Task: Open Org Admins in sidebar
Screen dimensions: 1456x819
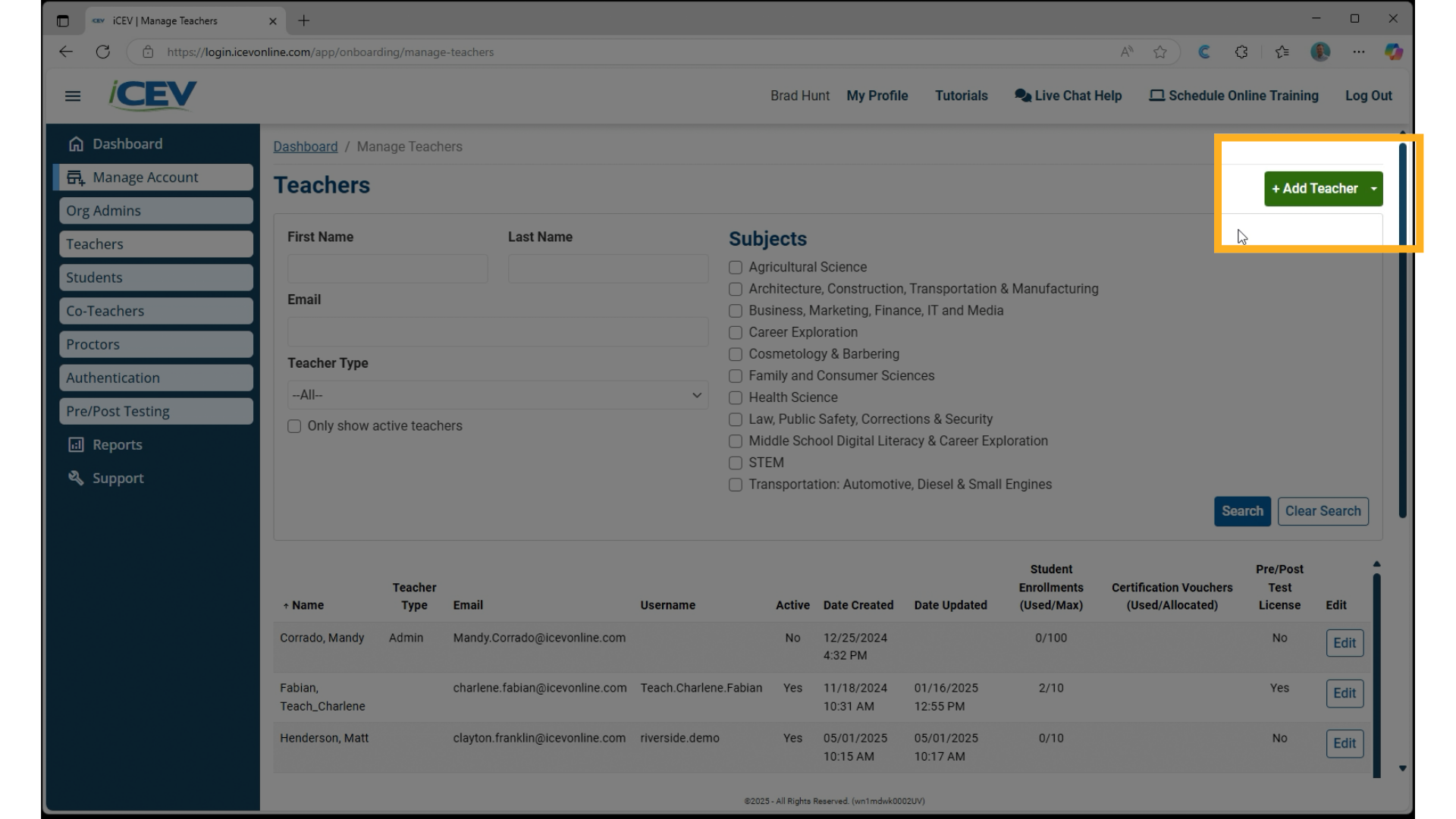Action: pos(156,211)
